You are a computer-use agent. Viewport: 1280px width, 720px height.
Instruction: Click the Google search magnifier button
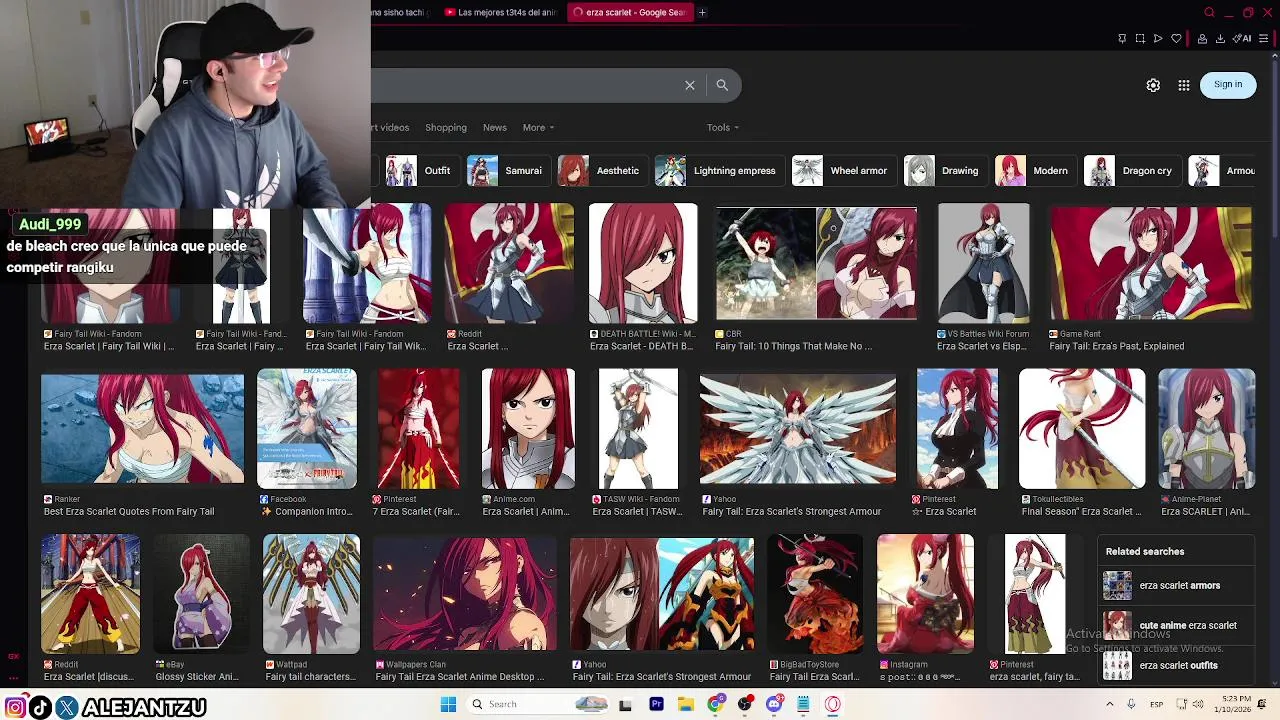coord(722,85)
